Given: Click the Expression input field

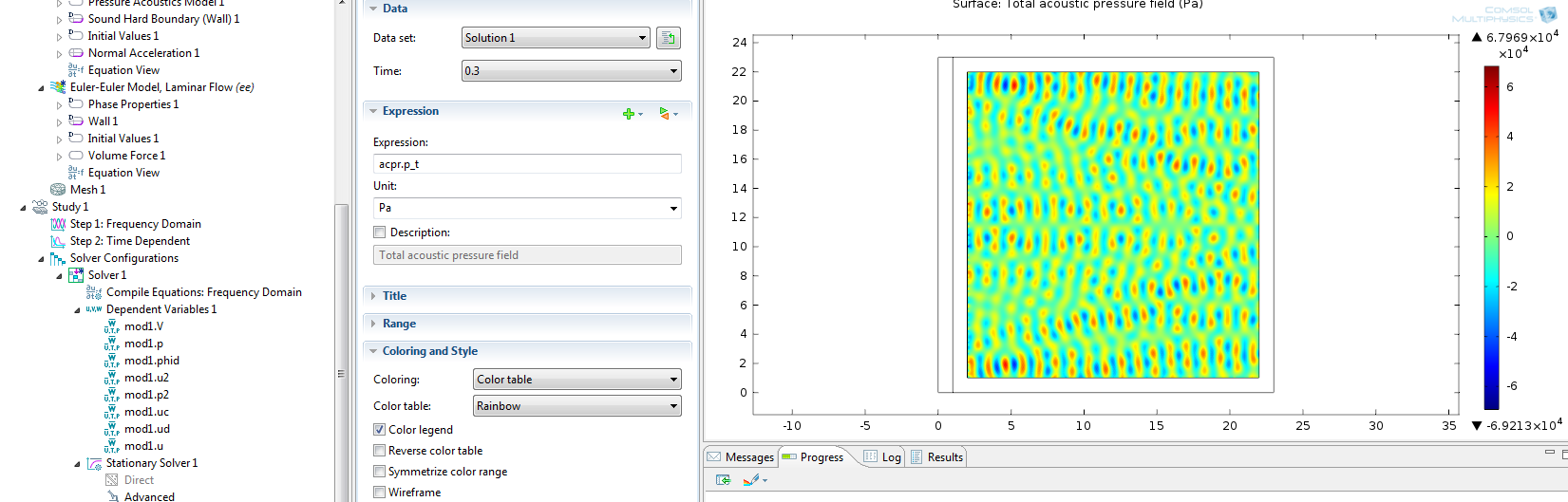Looking at the screenshot, I should coord(527,164).
